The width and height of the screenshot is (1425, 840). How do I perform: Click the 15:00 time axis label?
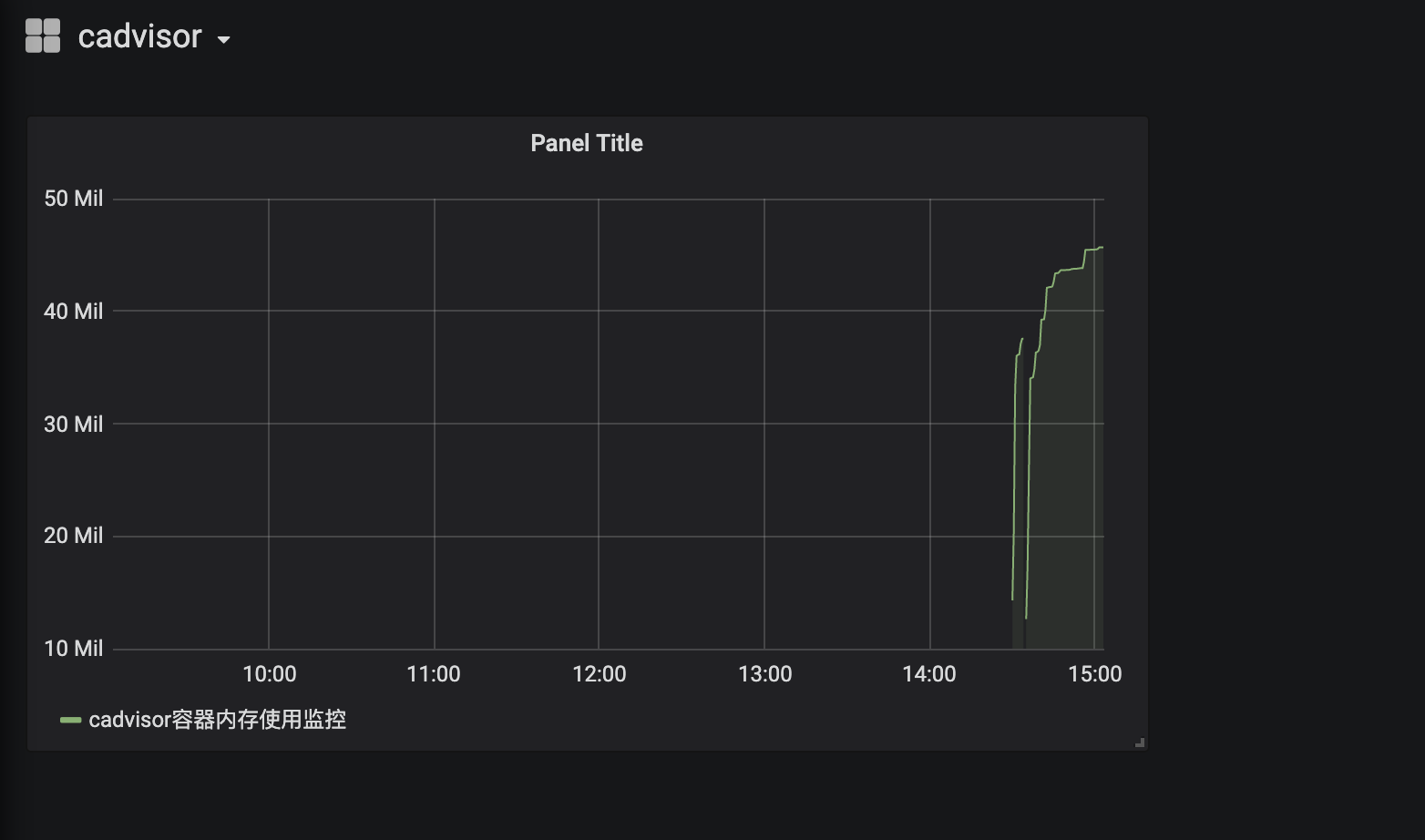[x=1095, y=674]
